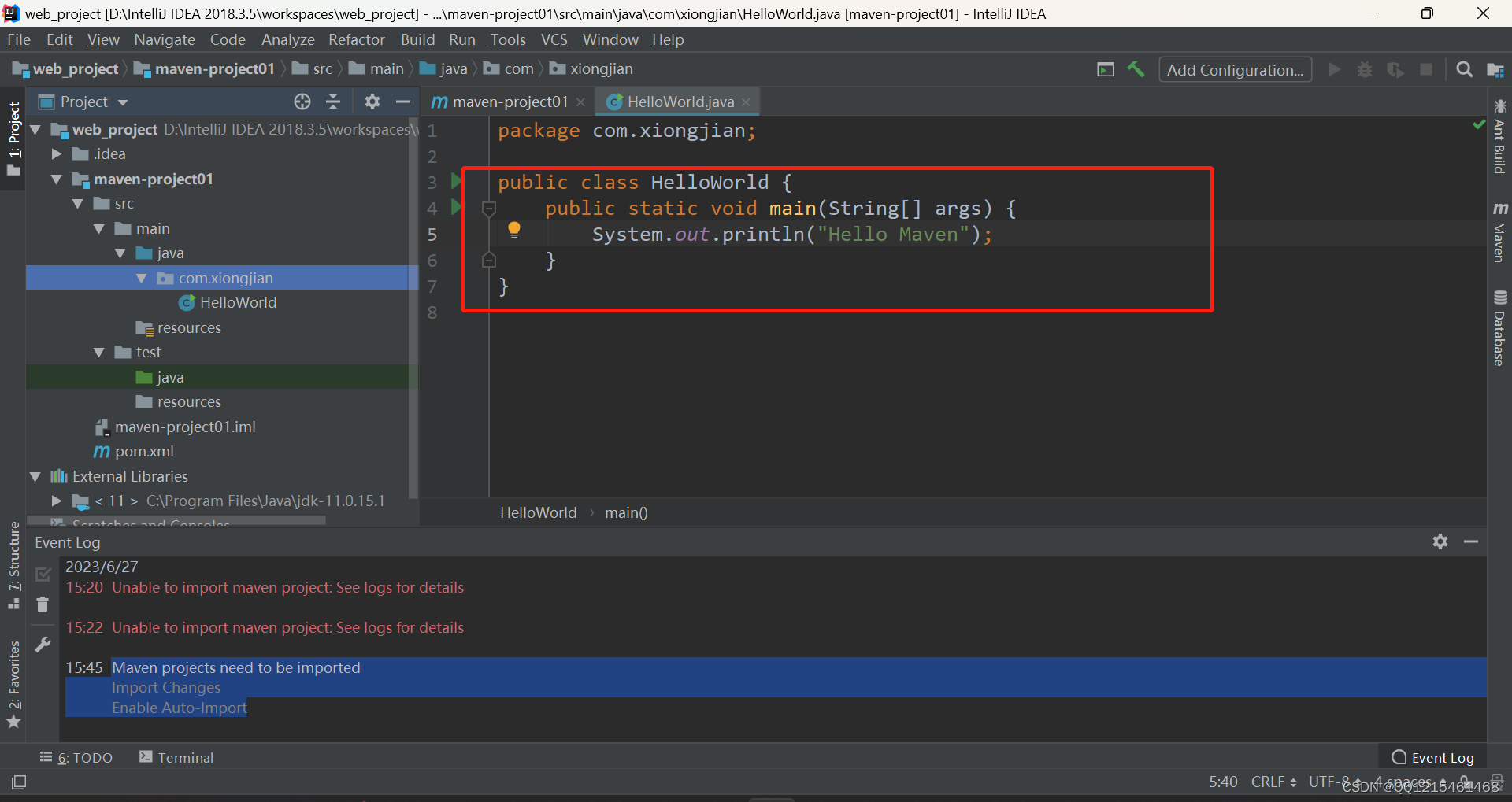Close the HelloWorld.java tab
The image size is (1512, 802).
click(746, 102)
